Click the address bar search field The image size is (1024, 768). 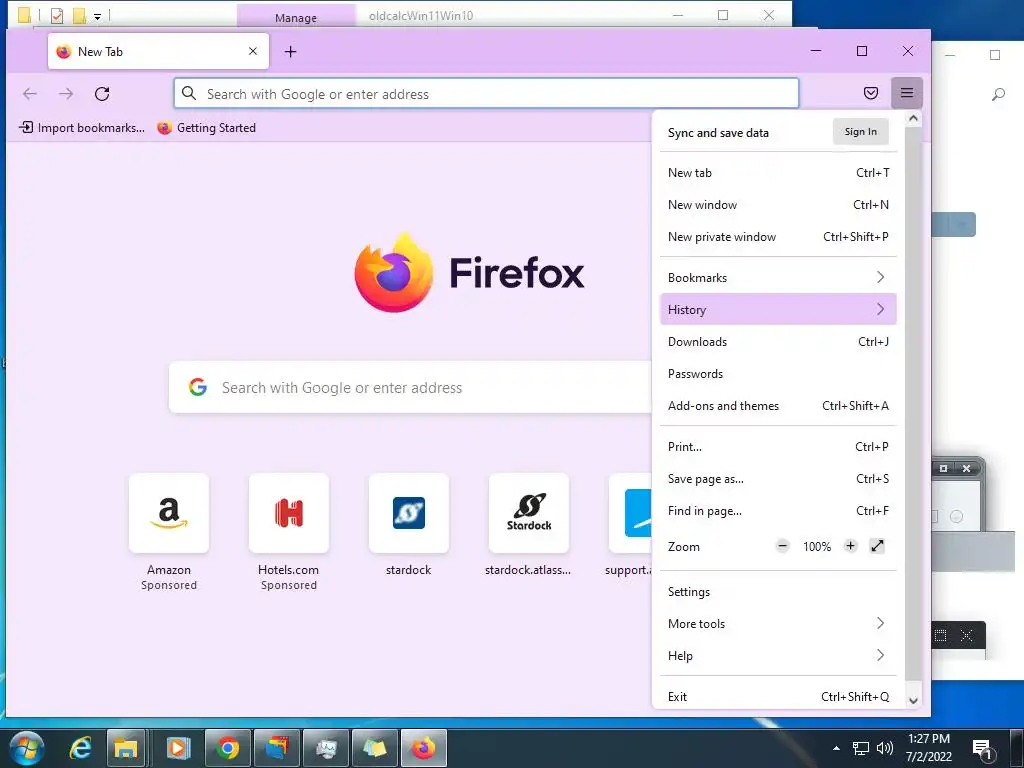[486, 93]
